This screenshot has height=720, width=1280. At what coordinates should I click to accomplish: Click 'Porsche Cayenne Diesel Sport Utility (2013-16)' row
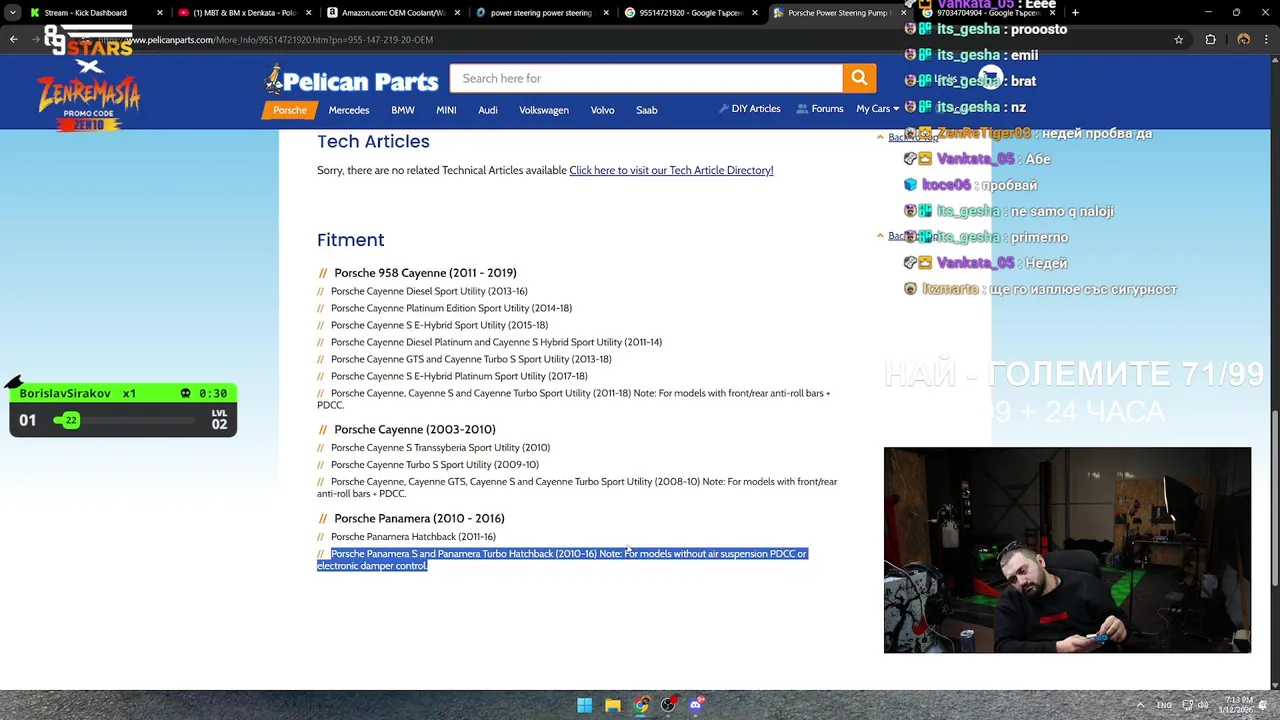[x=429, y=291]
